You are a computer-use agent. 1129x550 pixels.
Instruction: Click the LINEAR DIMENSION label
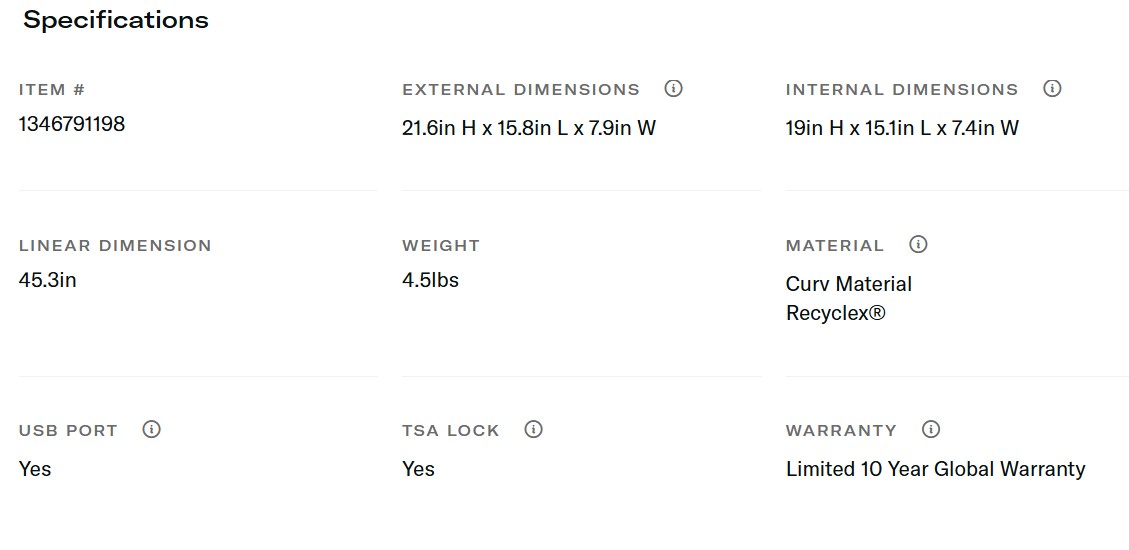click(x=115, y=246)
